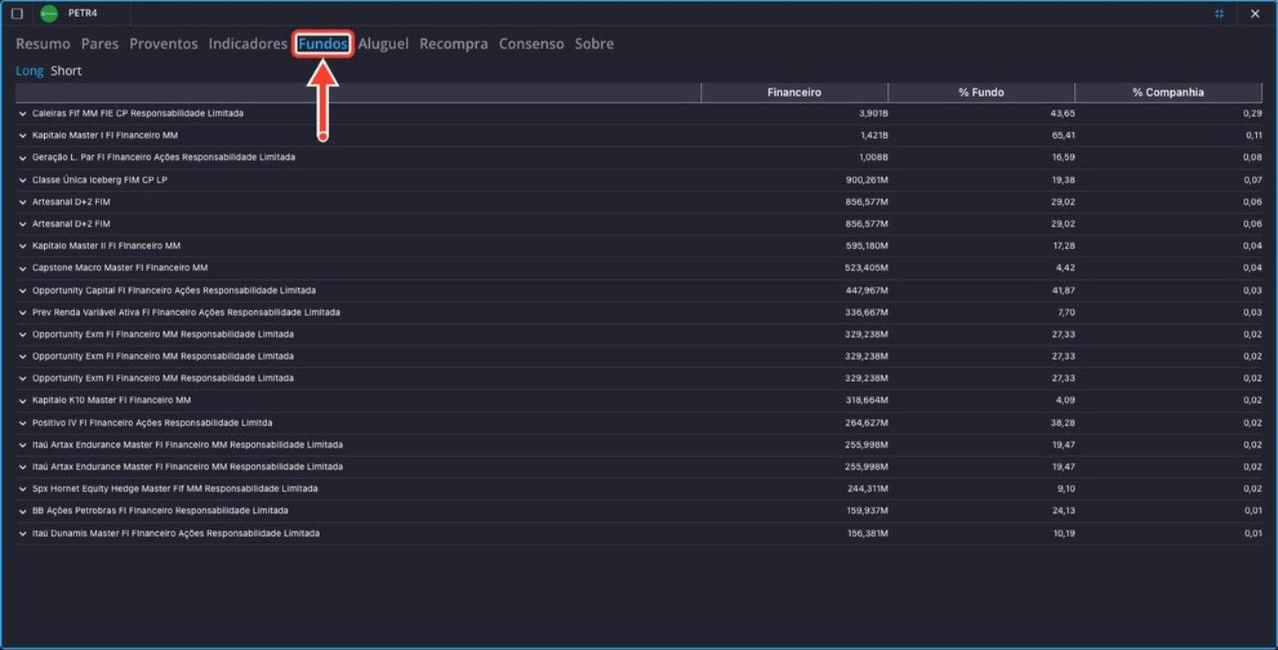The width and height of the screenshot is (1278, 650).
Task: Expand the Prev Renda Variável Ativa row
Action: pos(23,313)
